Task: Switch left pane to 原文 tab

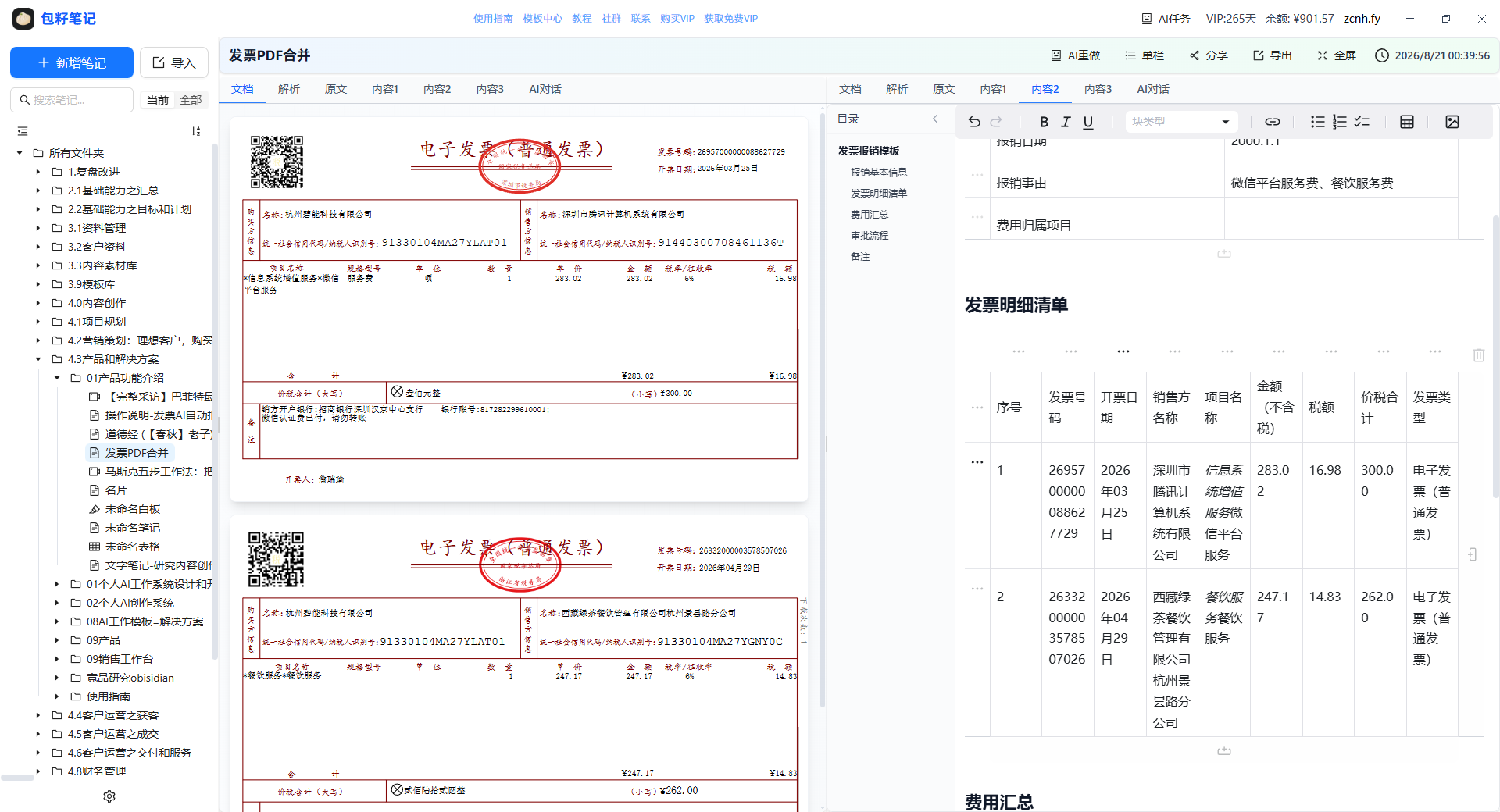Action: 336,89
